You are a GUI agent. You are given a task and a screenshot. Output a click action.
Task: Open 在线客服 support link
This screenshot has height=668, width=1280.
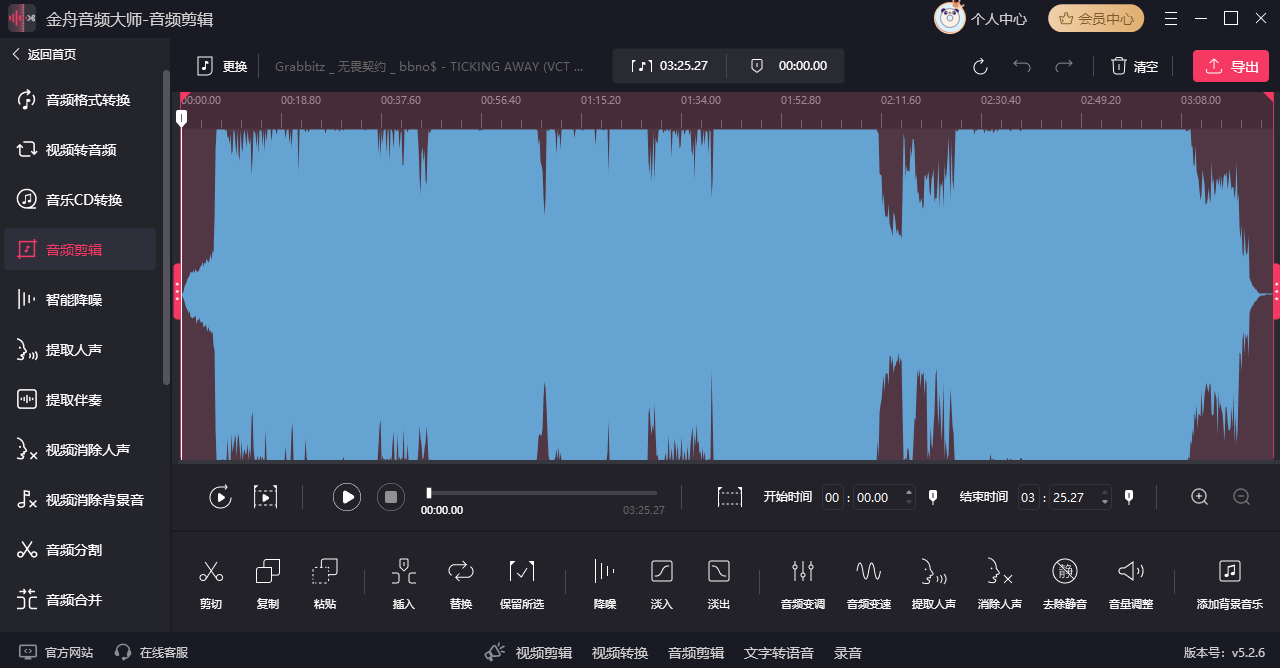coord(151,652)
